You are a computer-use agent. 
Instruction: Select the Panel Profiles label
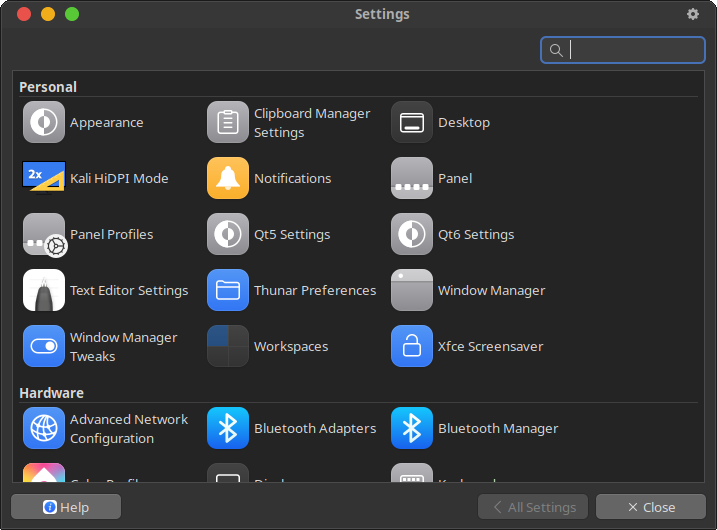(112, 234)
